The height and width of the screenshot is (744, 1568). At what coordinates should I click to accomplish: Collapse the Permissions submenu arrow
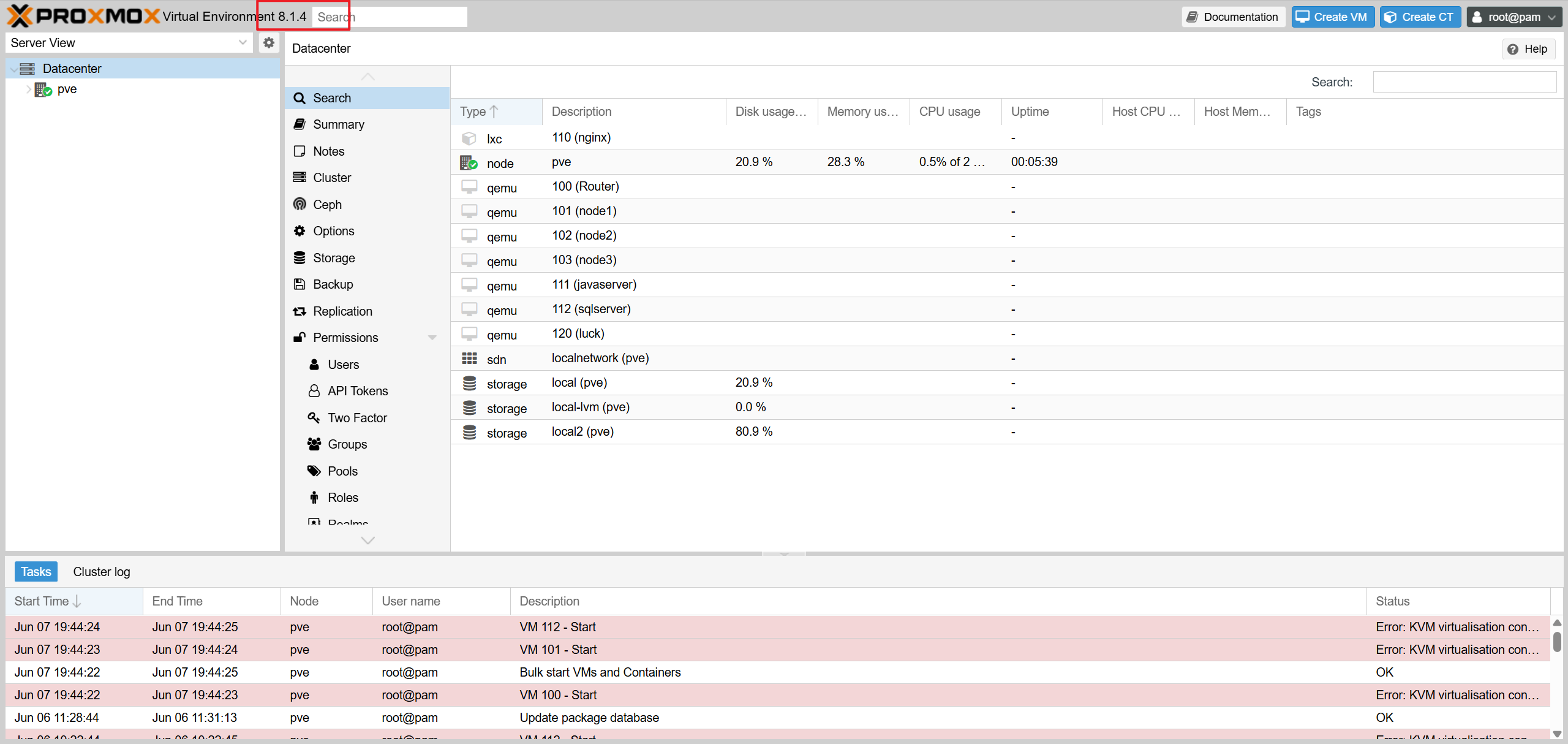(432, 338)
